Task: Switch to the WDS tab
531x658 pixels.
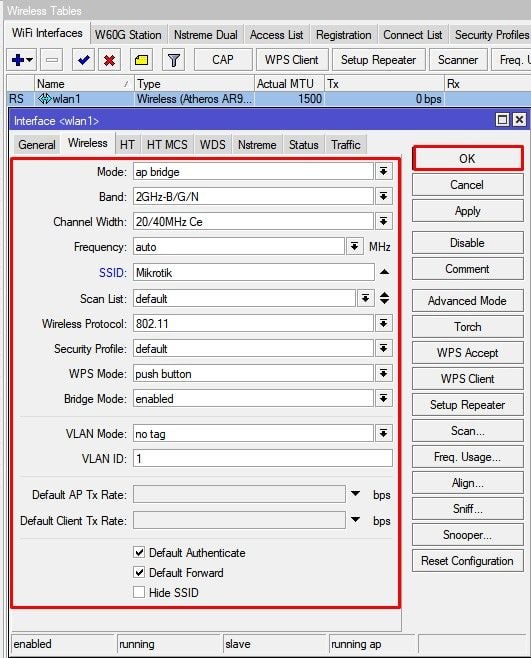Action: point(212,145)
